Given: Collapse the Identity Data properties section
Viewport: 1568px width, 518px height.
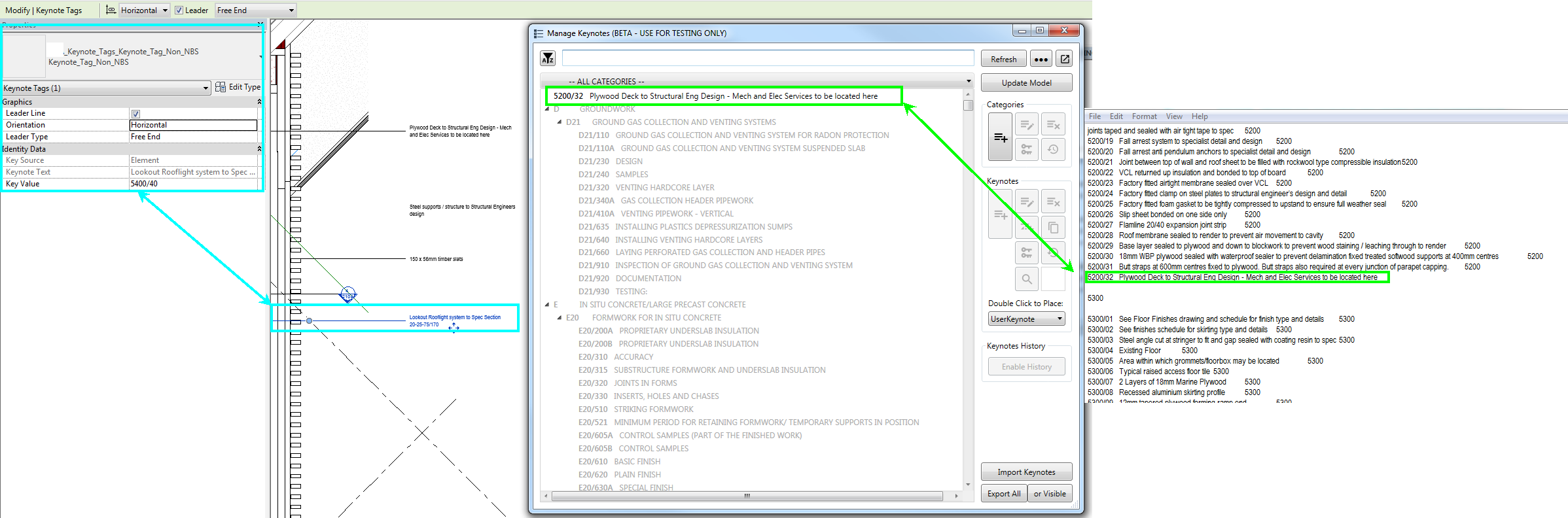Looking at the screenshot, I should pyautogui.click(x=259, y=148).
